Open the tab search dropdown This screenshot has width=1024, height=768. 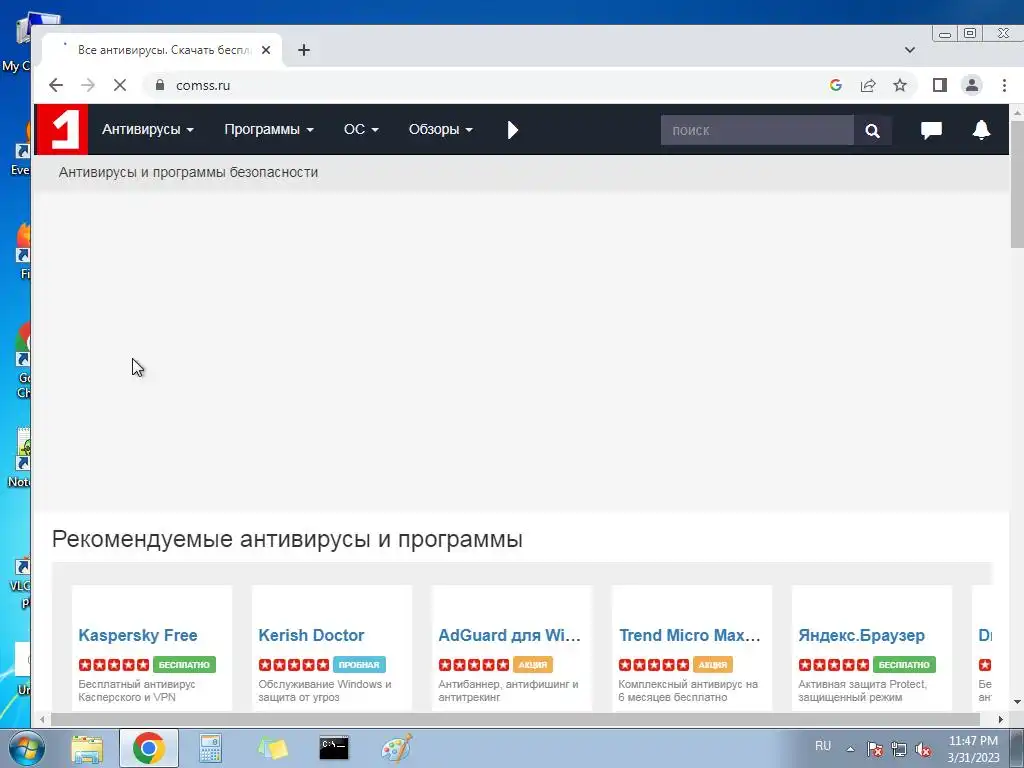(910, 50)
